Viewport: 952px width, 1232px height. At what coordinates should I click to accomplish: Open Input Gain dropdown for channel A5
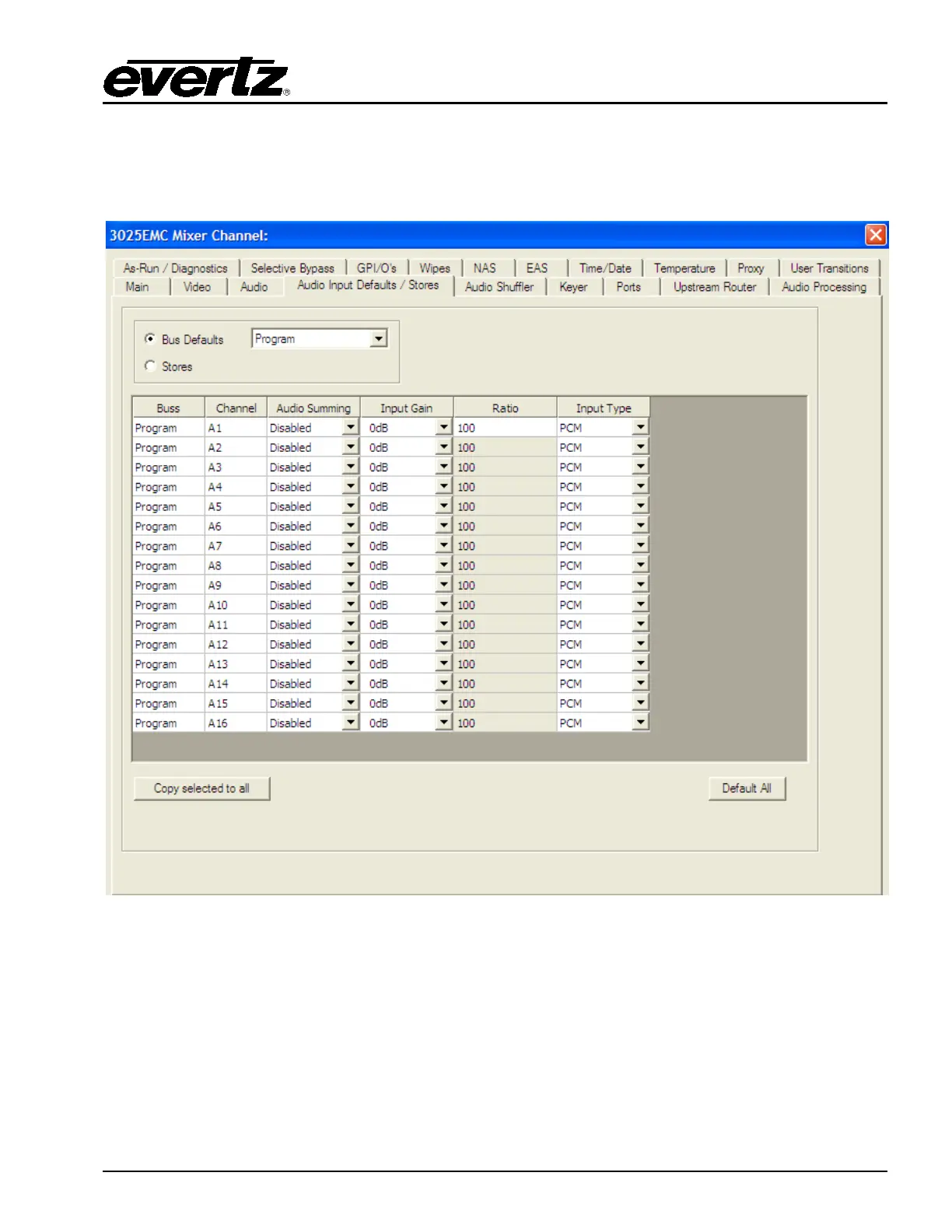(443, 506)
